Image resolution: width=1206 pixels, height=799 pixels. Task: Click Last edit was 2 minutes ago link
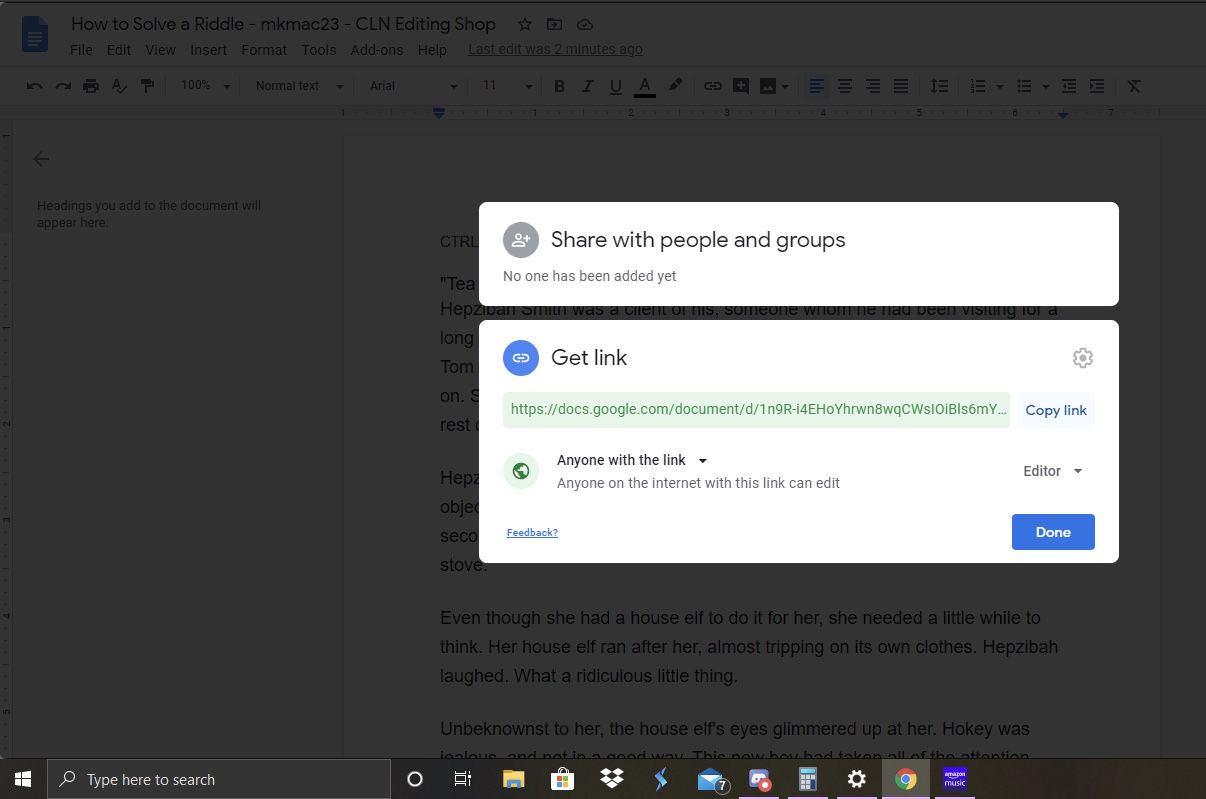pos(555,49)
